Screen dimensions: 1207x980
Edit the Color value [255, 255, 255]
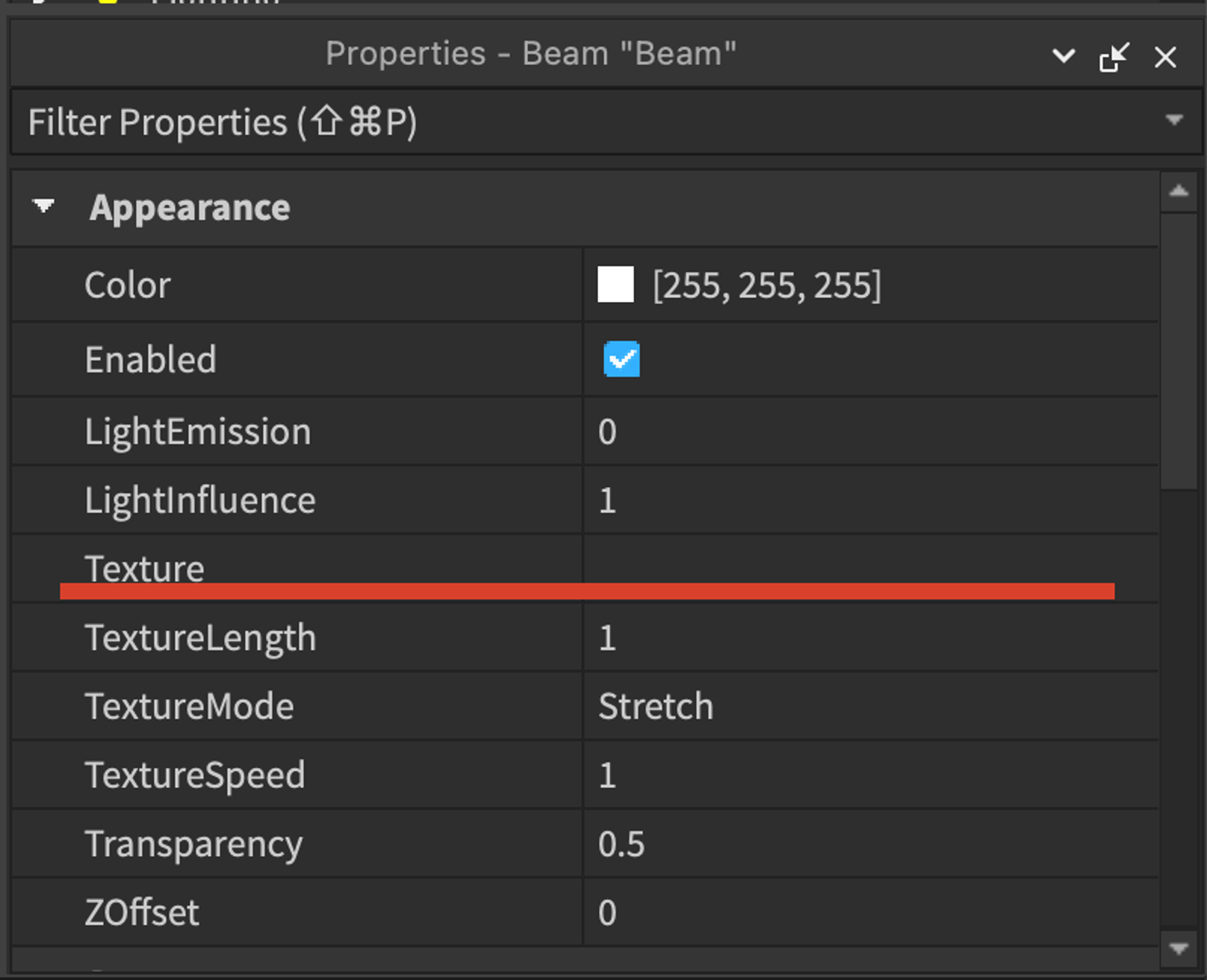pos(766,285)
